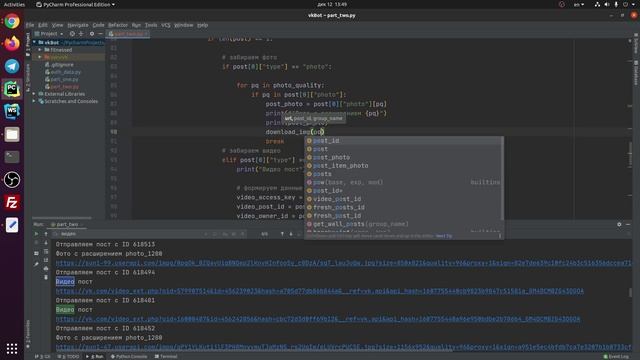Open the PyCharm Professional Edition app menu

(x=76, y=4)
